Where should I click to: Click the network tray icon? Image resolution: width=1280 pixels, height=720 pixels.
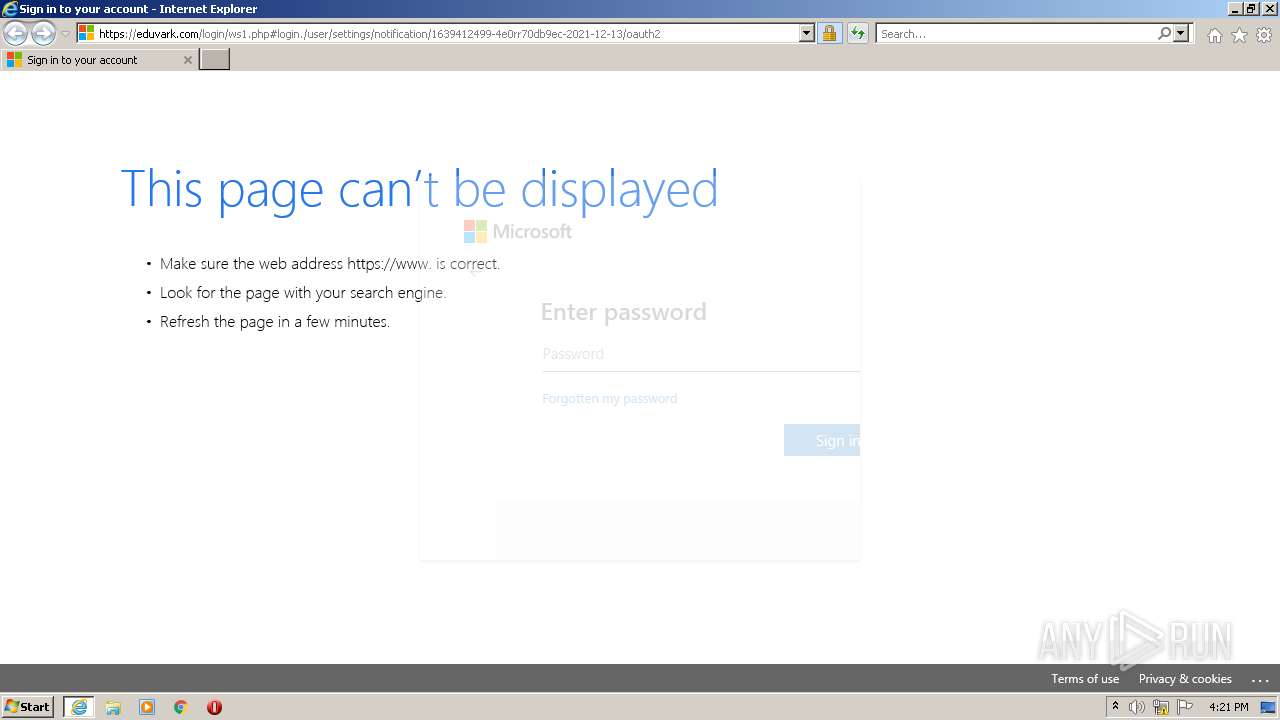1161,707
